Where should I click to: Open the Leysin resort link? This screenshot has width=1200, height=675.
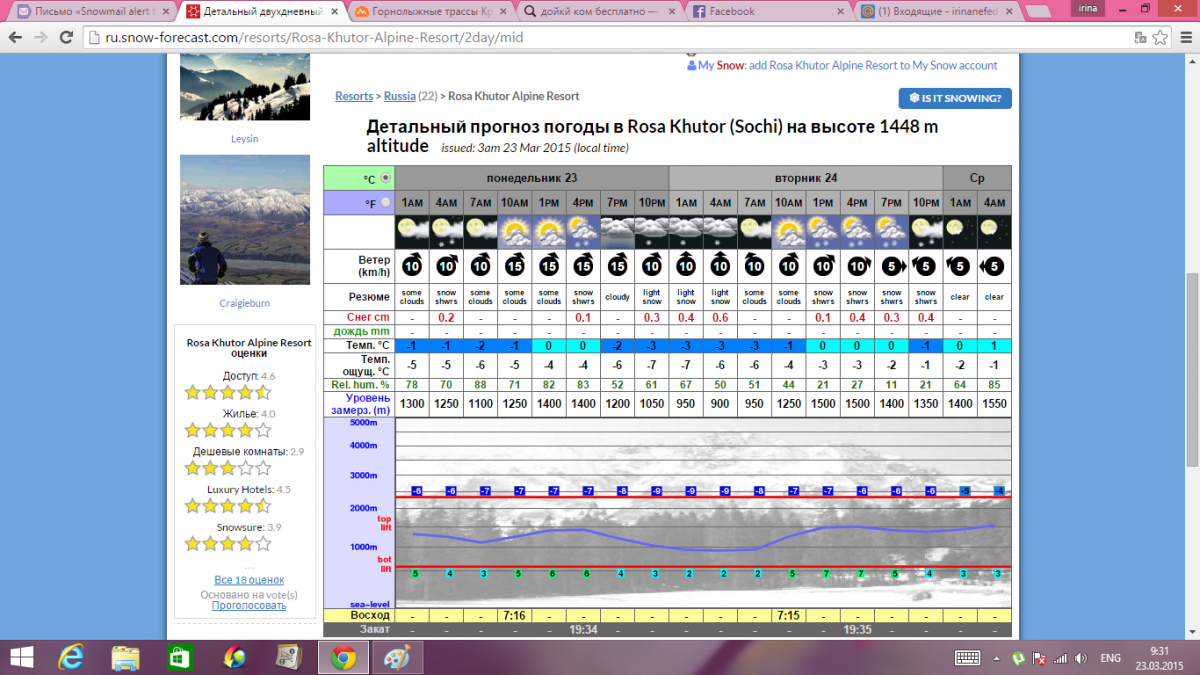click(x=245, y=139)
